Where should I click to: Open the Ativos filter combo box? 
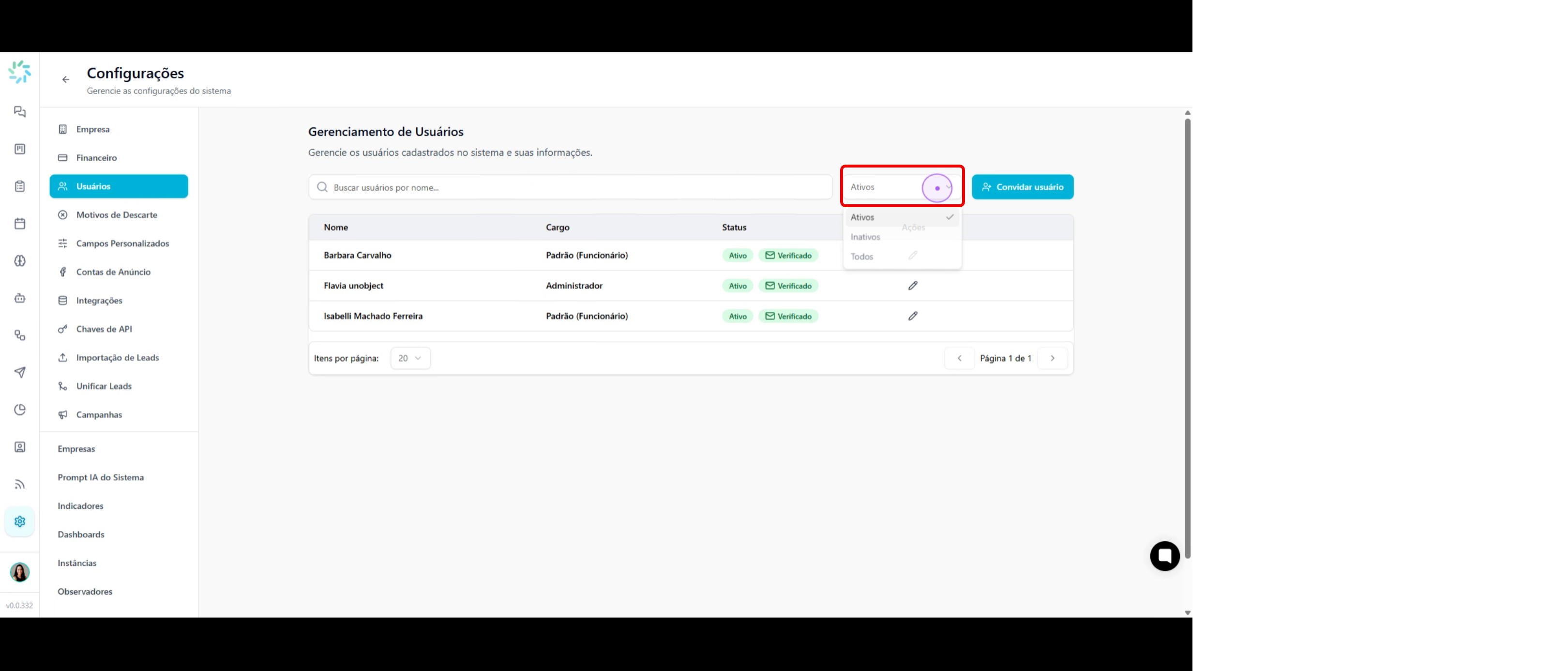(x=902, y=187)
